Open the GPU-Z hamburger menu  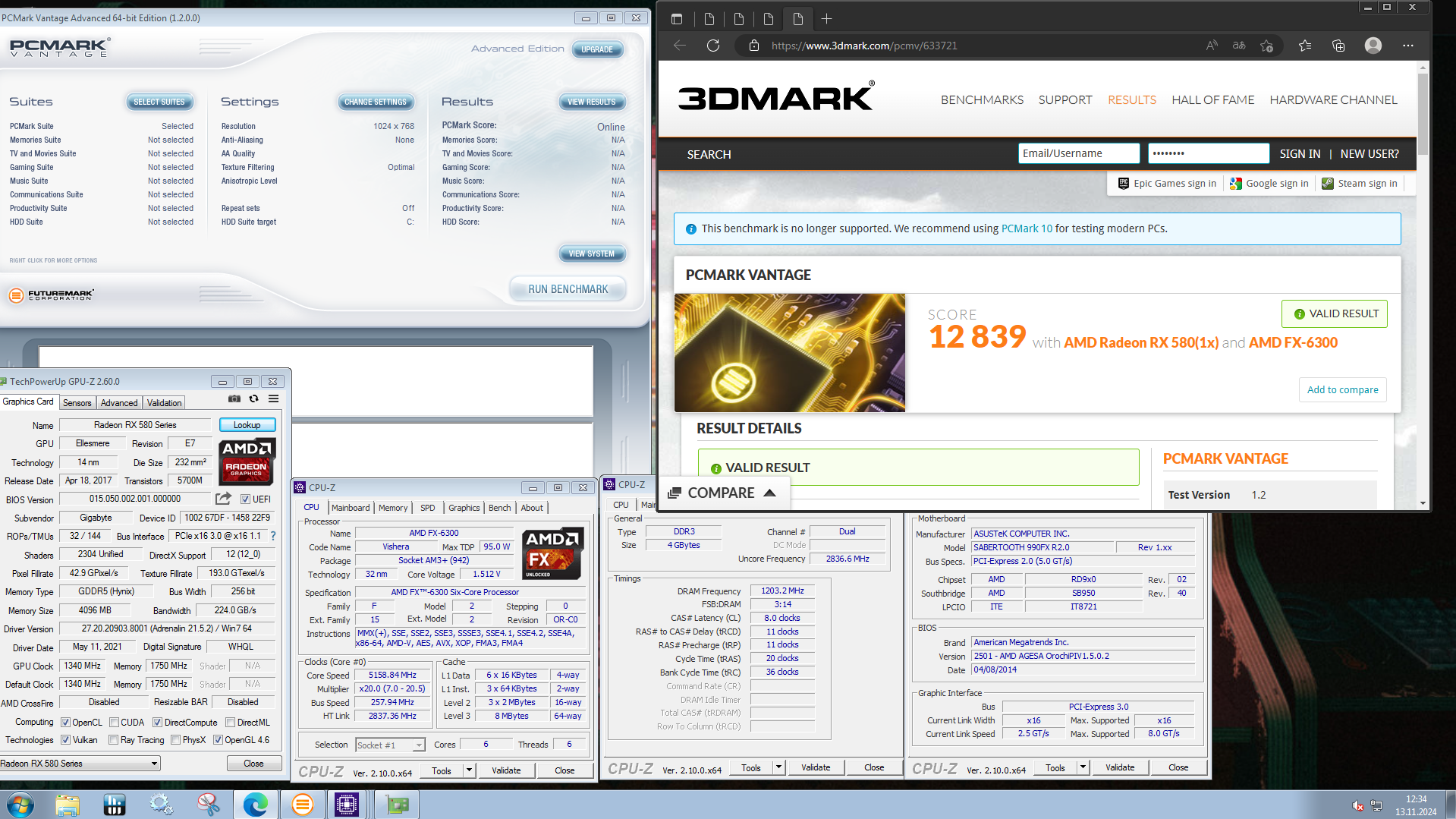[x=274, y=398]
